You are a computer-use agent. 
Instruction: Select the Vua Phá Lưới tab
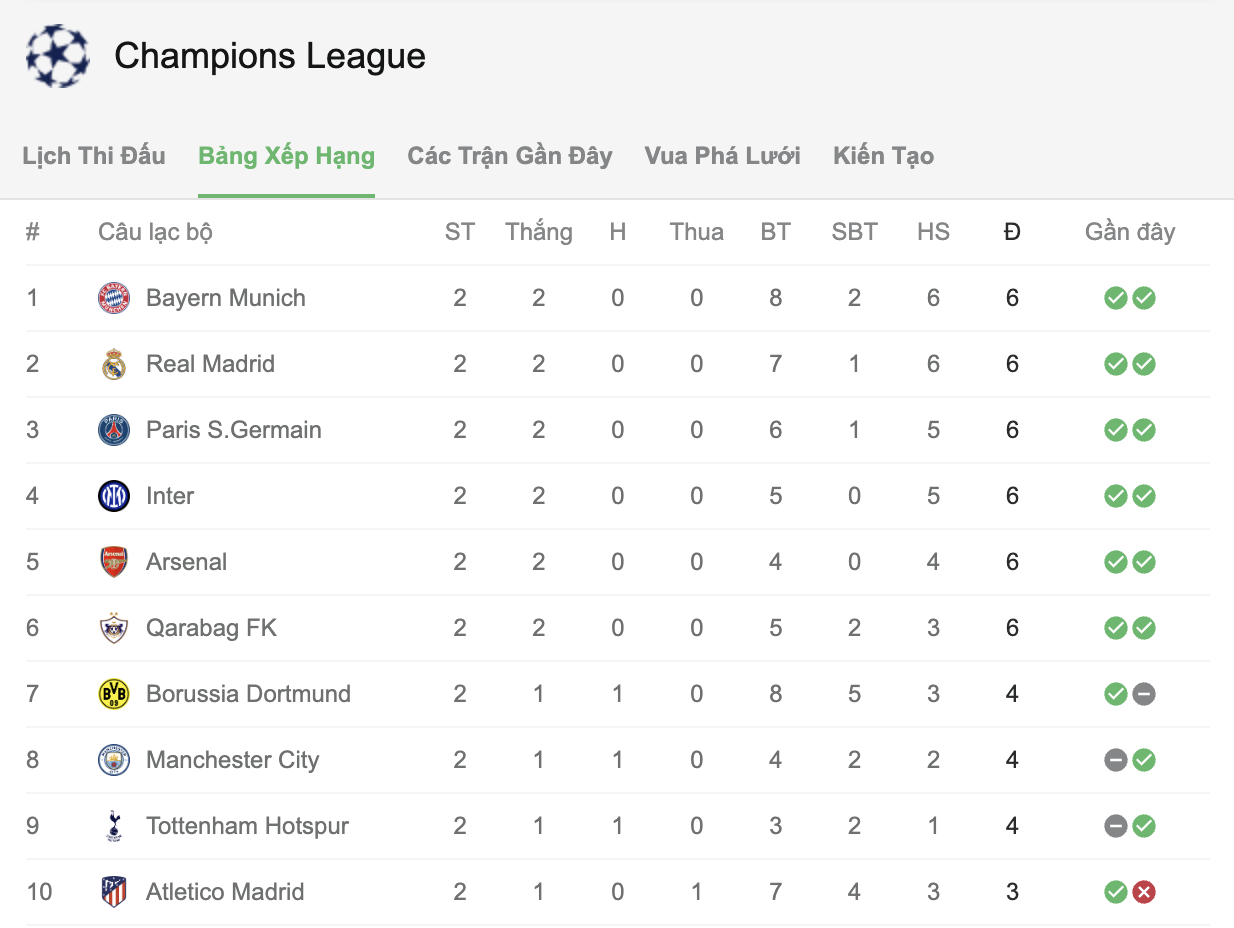[722, 156]
